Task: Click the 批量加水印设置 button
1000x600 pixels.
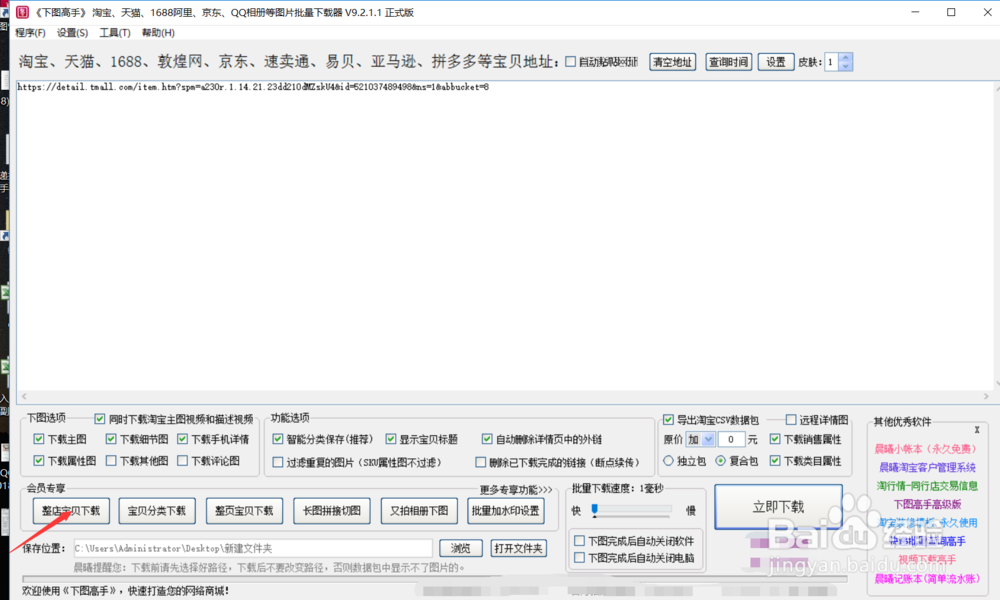Action: (x=506, y=511)
